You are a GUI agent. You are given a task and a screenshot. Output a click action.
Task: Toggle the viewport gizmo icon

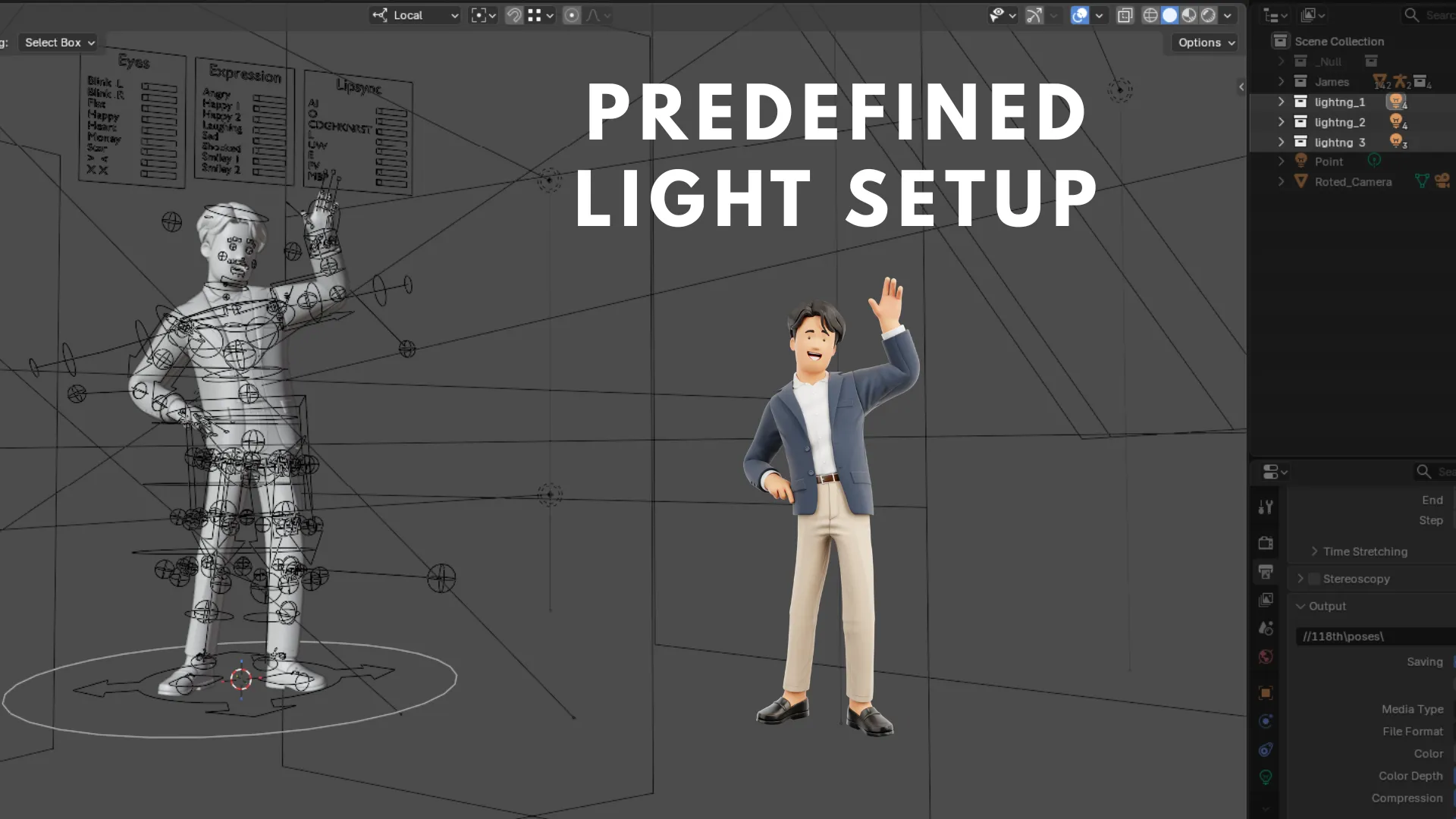click(x=1034, y=15)
